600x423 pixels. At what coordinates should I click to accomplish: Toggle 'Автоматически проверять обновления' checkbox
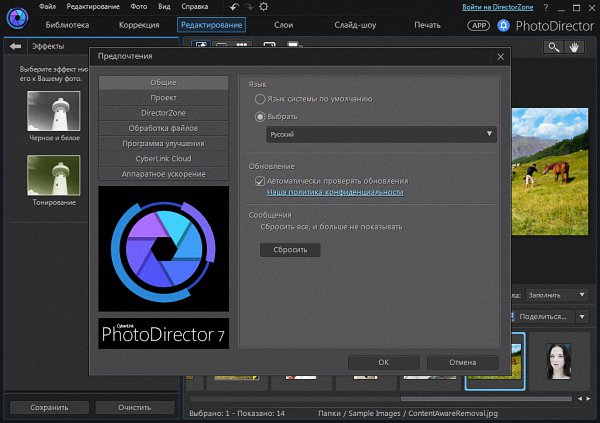pos(260,180)
